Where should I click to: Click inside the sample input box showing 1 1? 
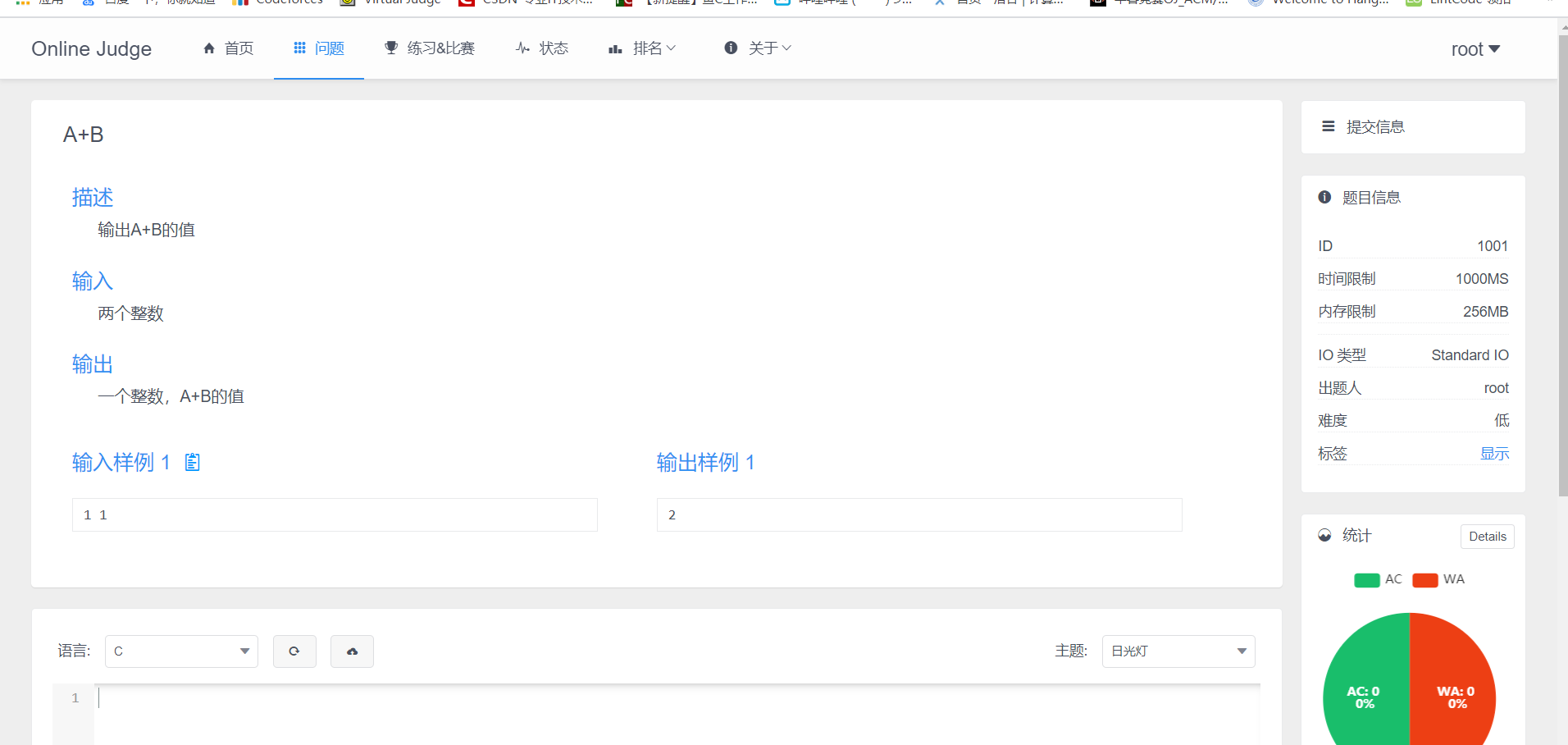point(334,514)
